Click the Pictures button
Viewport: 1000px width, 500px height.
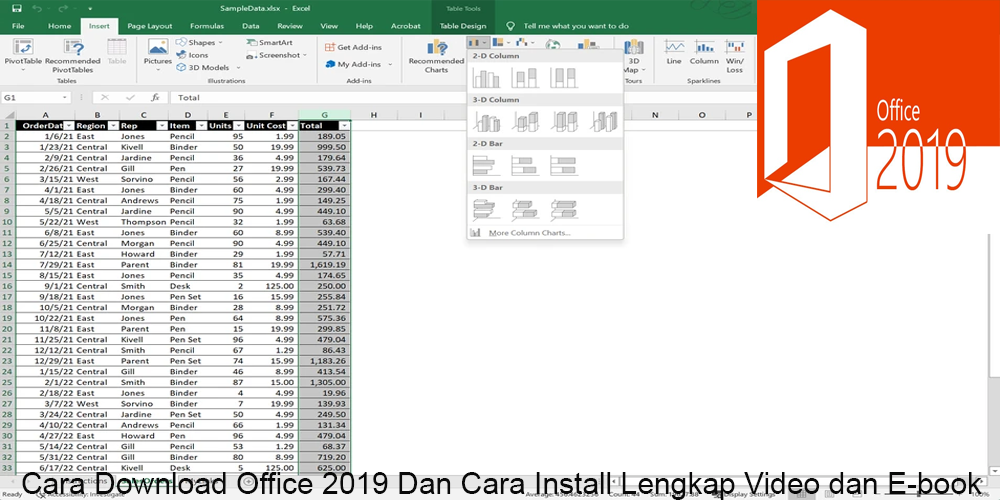158,55
